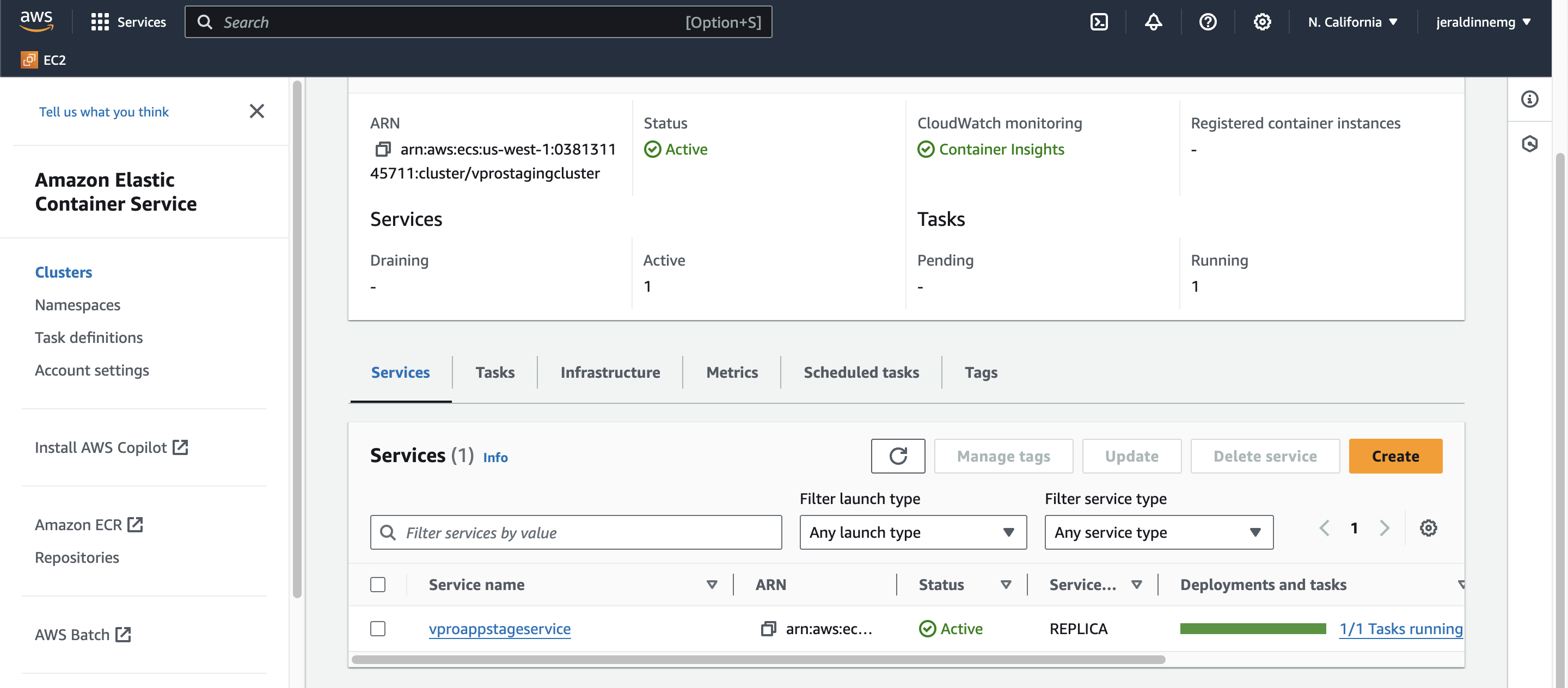This screenshot has width=1568, height=688.
Task: Copy the vproappstageservice ARN
Action: (768, 628)
